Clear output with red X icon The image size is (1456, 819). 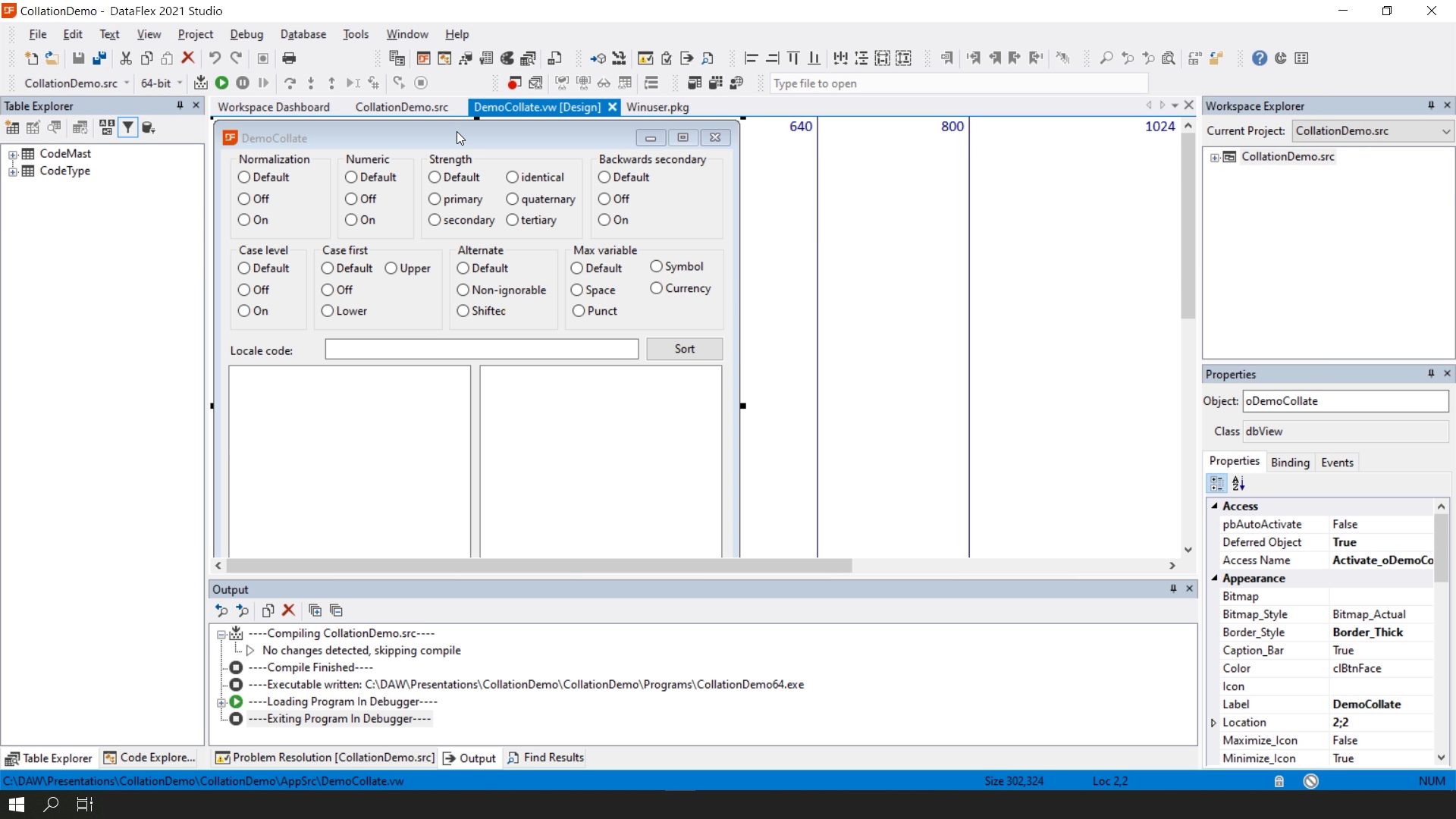[288, 610]
